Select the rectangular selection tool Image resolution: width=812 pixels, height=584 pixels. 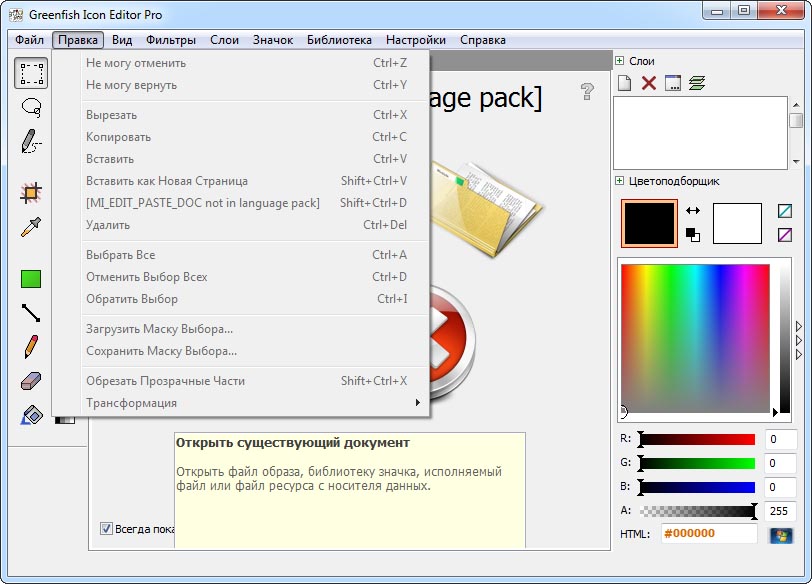pos(31,73)
